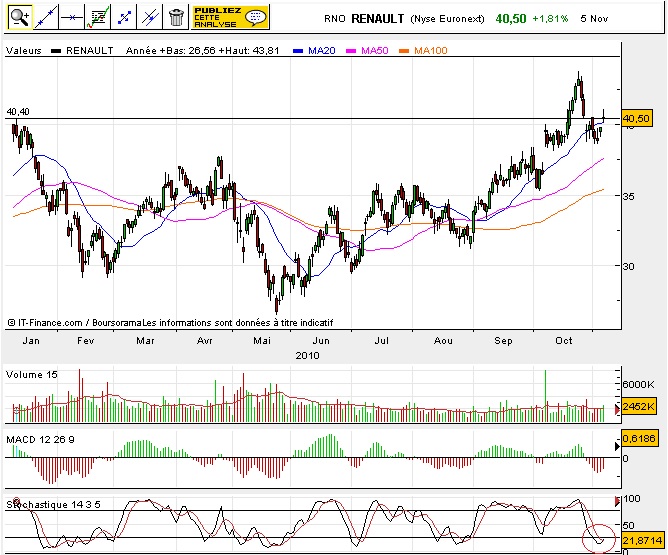Click the Avr month axis label
Screen dimensions: 668x555
pos(205,341)
